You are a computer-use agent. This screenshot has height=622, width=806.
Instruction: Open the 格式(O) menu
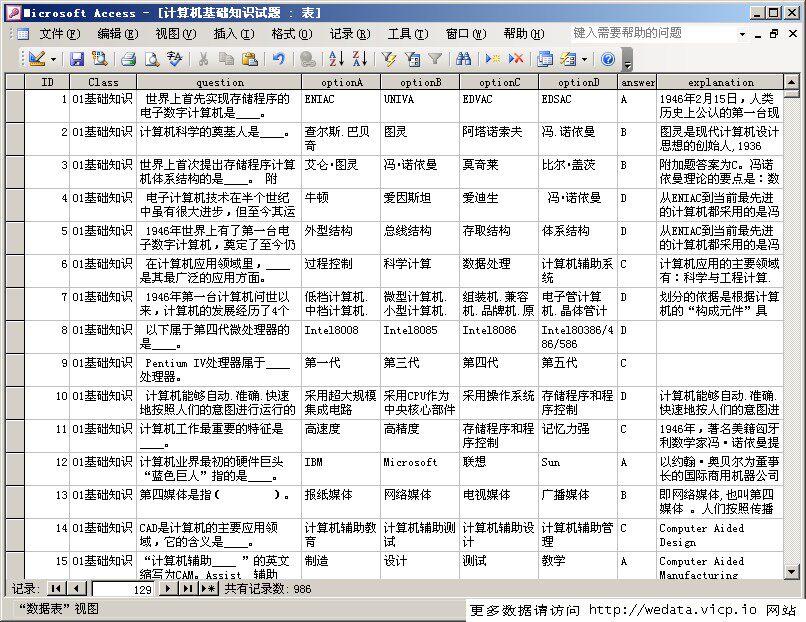[291, 34]
